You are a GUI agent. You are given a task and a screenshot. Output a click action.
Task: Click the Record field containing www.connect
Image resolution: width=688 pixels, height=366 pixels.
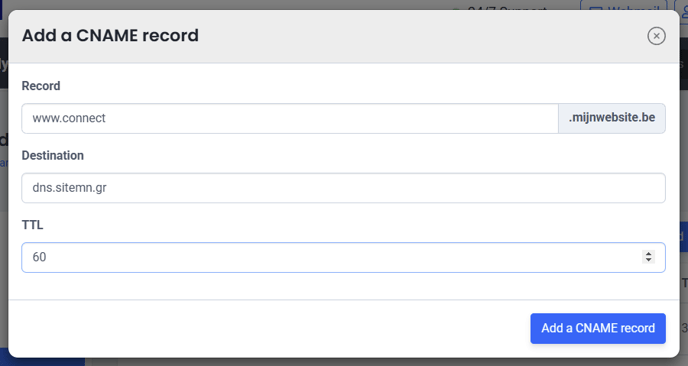coord(290,118)
